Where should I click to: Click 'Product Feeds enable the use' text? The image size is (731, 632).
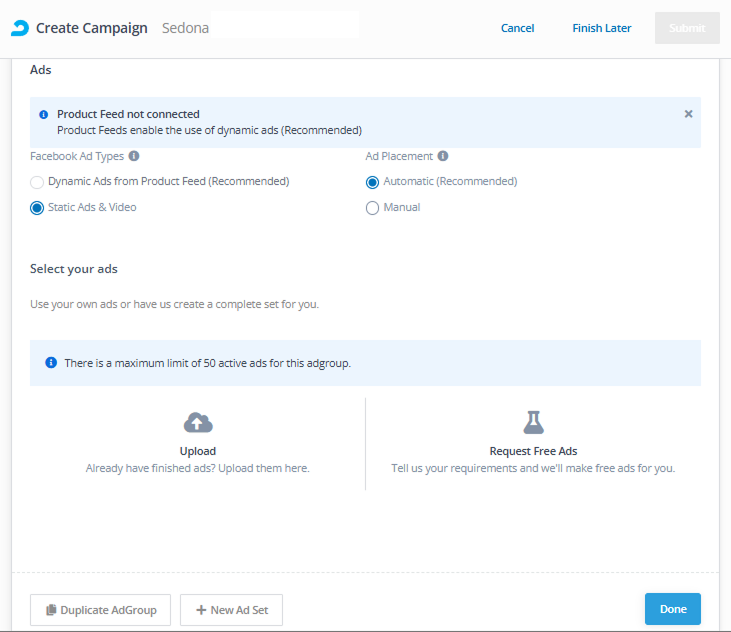coord(209,130)
